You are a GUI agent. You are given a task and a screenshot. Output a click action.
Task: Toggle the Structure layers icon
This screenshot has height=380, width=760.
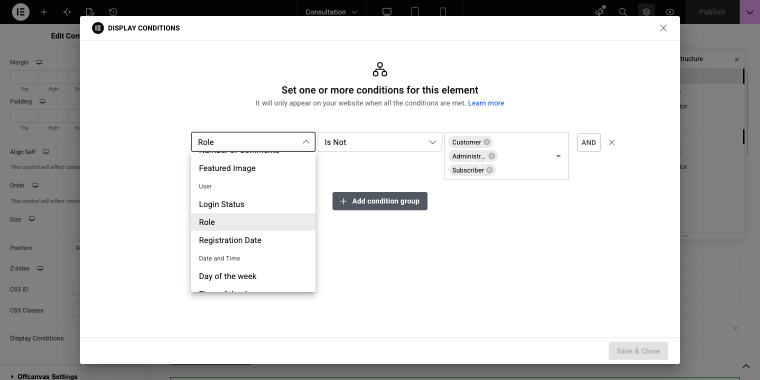coord(646,12)
